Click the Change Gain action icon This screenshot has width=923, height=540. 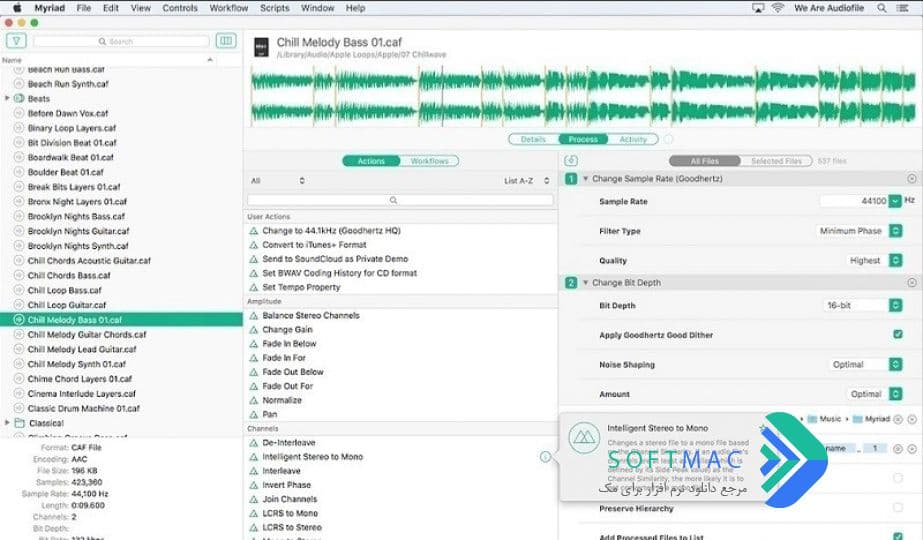(254, 330)
